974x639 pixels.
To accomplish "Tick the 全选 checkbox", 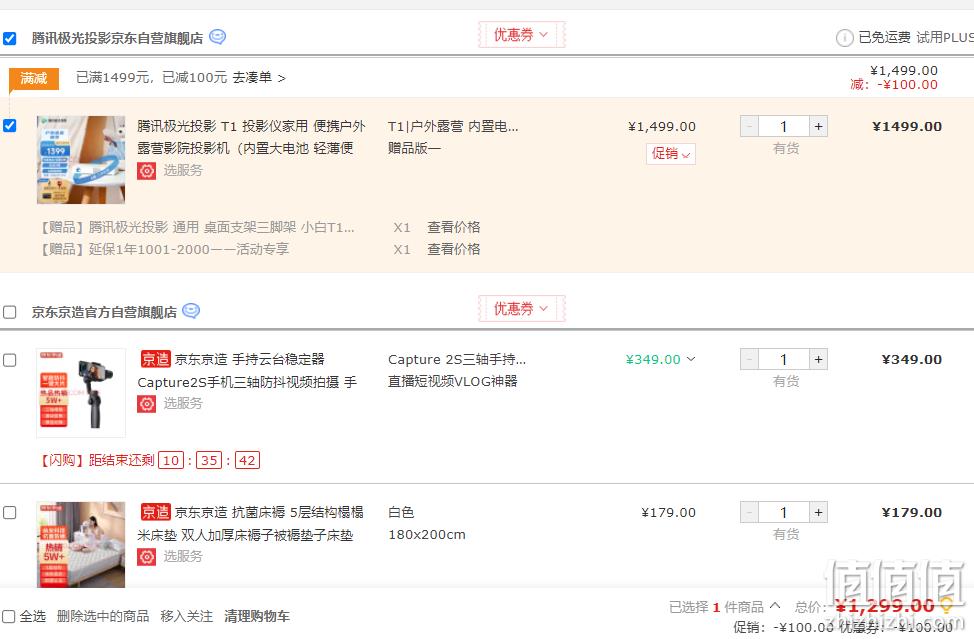I will (x=9, y=616).
